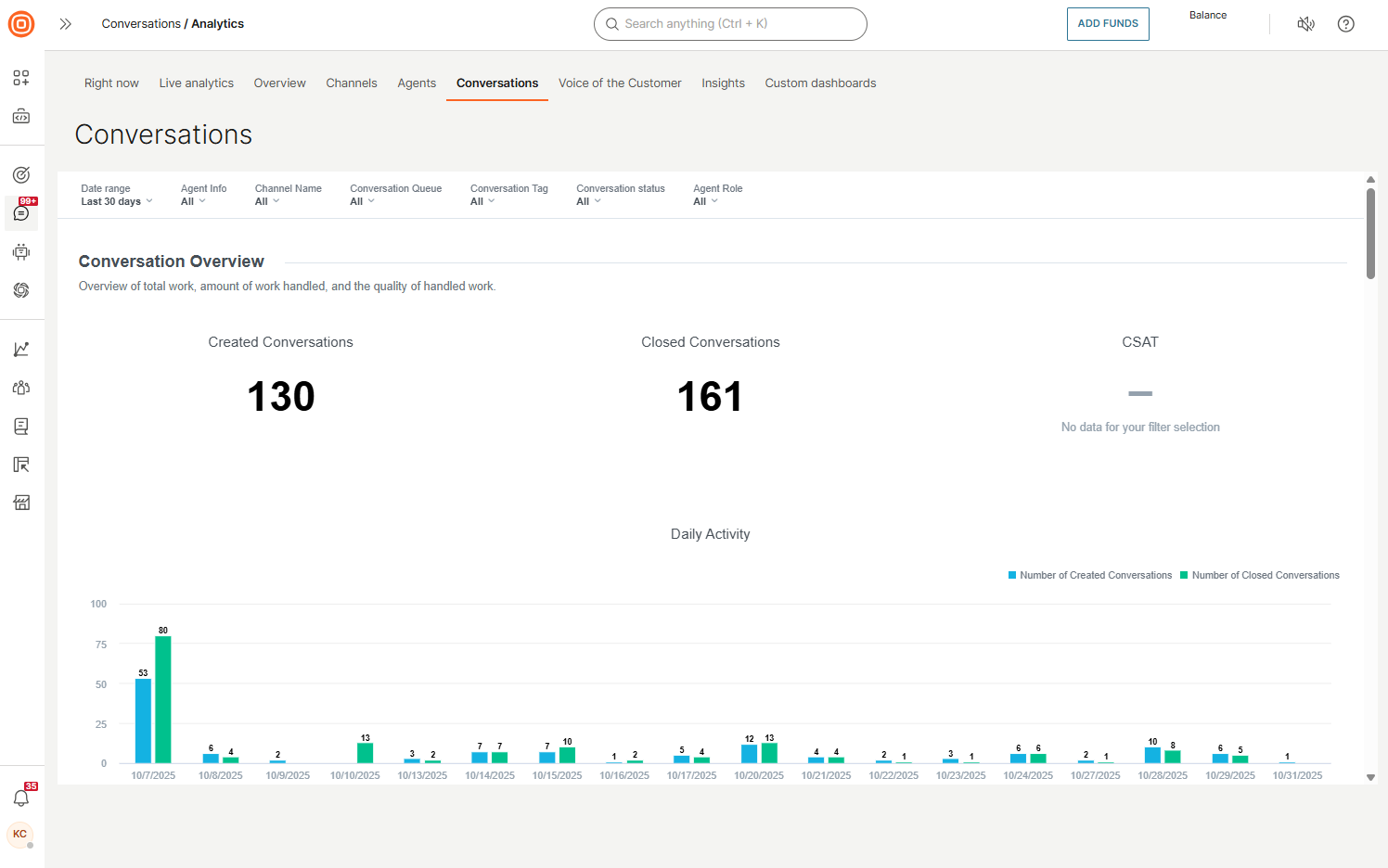
Task: Select the chatbot icon in the left sidebar
Action: point(20,251)
